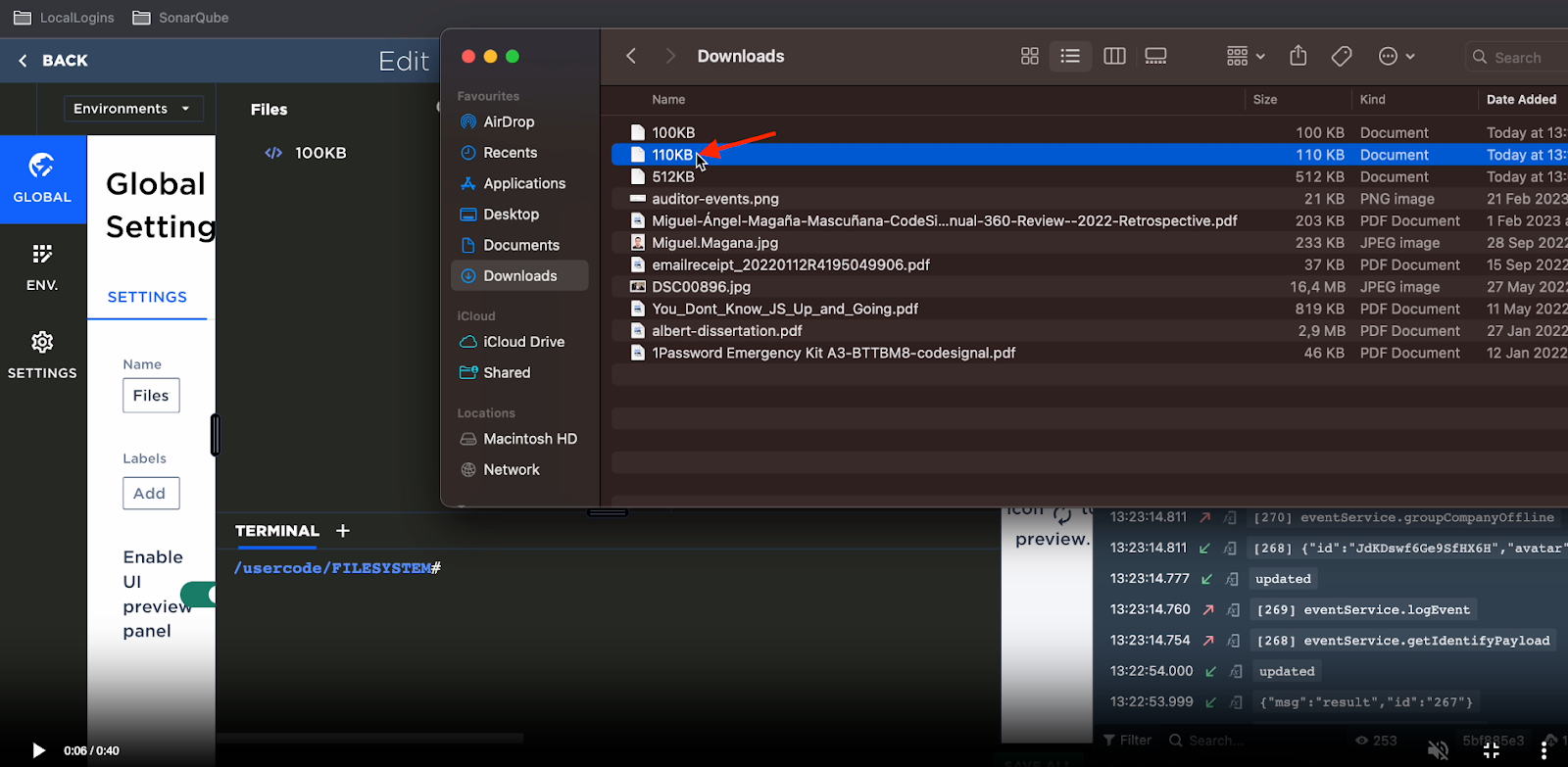Sort files by Name column header
1568x767 pixels.
668,99
